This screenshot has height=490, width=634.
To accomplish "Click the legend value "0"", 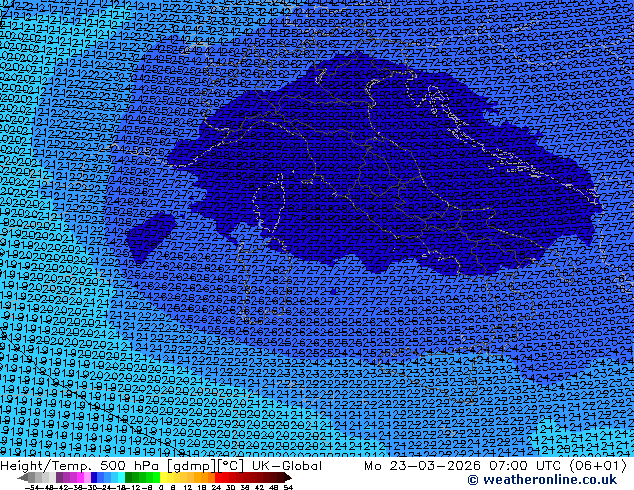I will click(161, 487).
